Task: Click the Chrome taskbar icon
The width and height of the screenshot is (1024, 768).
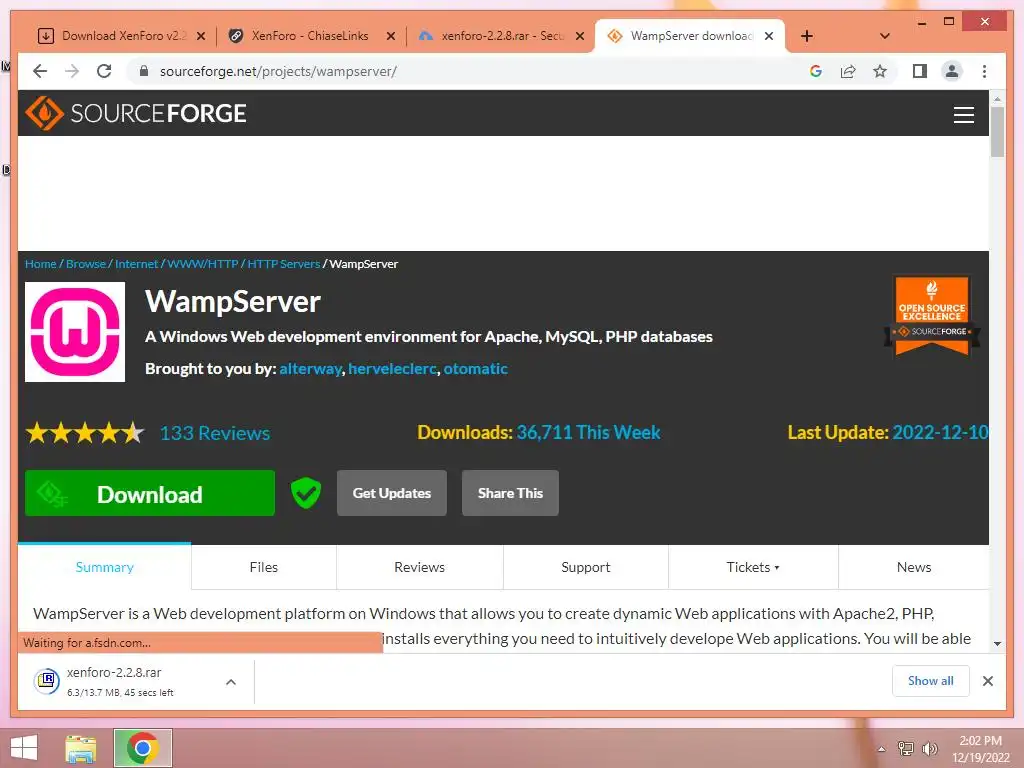Action: coord(143,748)
